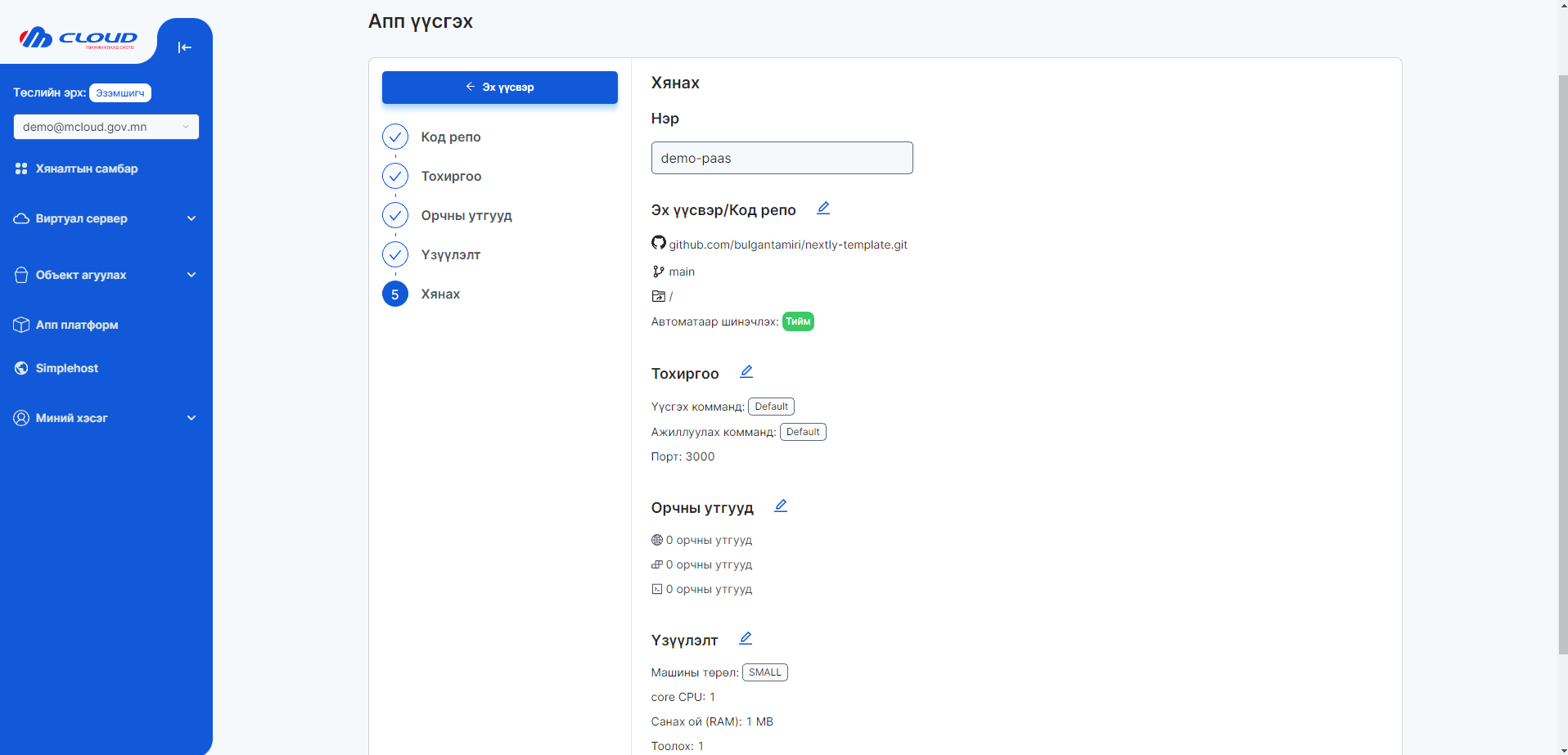1568x755 pixels.
Task: Open the demo@mcloud.gov.mn account dropdown
Action: coord(106,127)
